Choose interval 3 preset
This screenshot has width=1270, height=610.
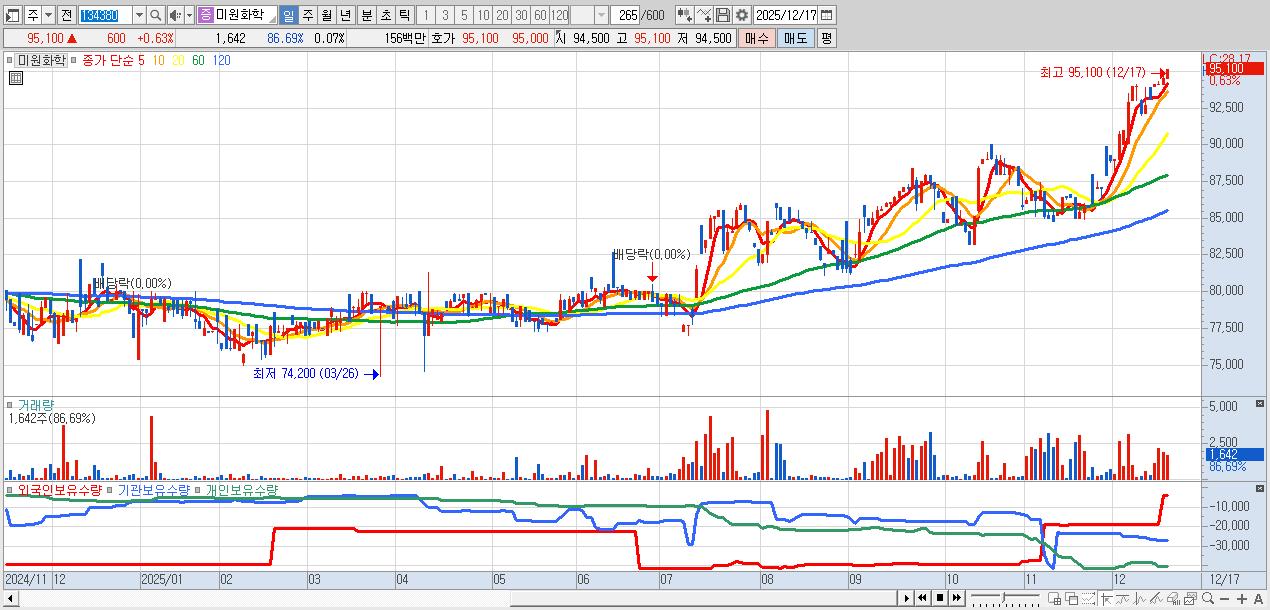click(445, 15)
